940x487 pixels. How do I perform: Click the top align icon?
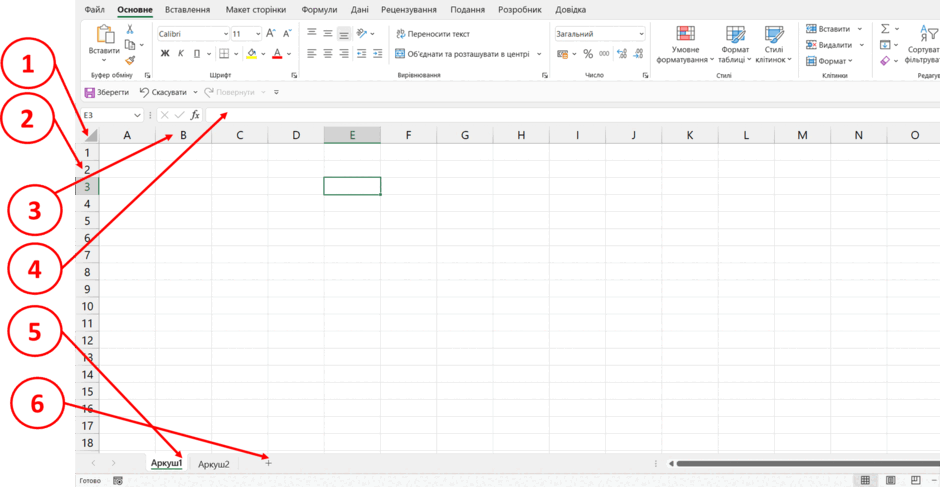coord(311,34)
